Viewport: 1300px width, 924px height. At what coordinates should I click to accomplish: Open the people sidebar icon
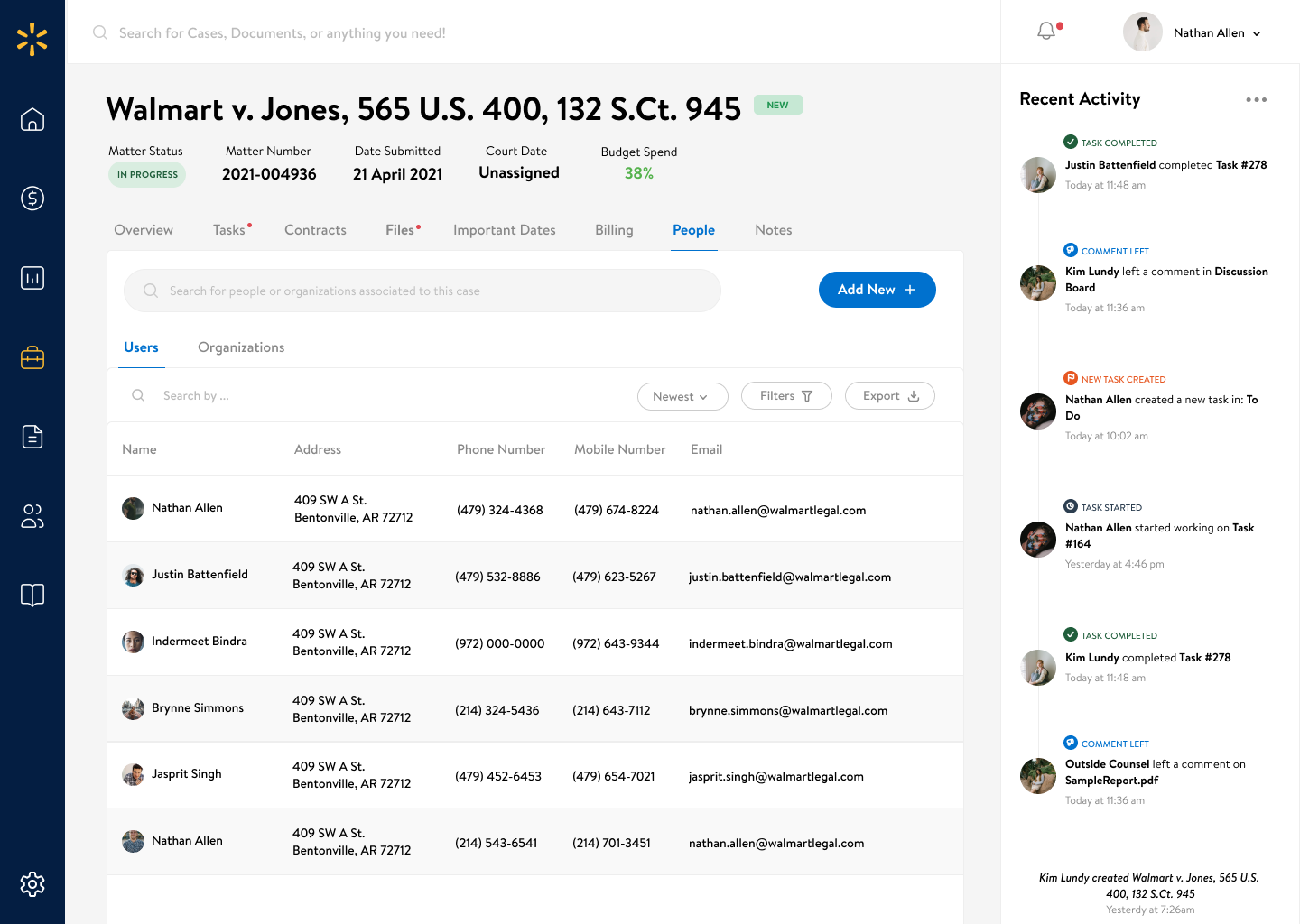pyautogui.click(x=32, y=516)
